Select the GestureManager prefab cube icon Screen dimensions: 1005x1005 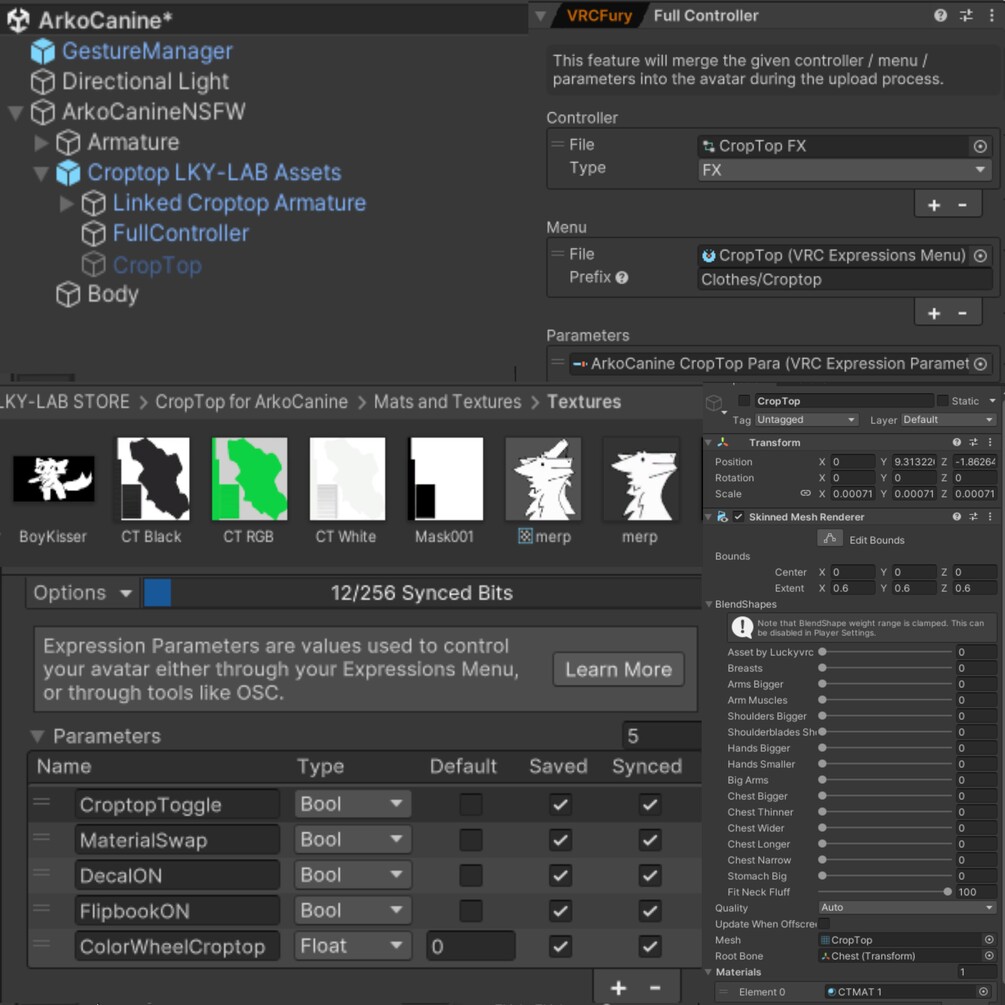pos(43,51)
